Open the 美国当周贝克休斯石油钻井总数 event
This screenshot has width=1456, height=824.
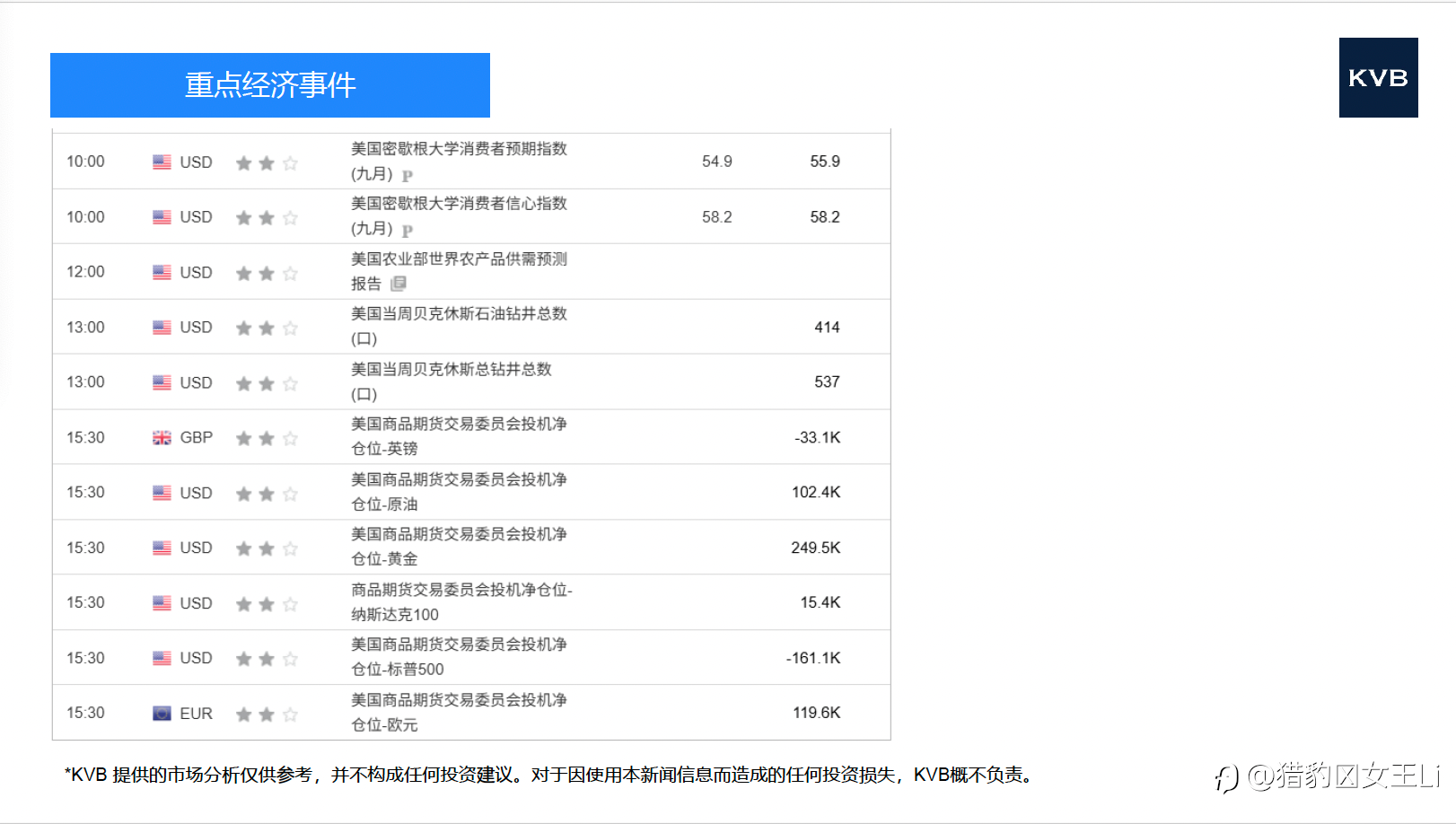(459, 326)
